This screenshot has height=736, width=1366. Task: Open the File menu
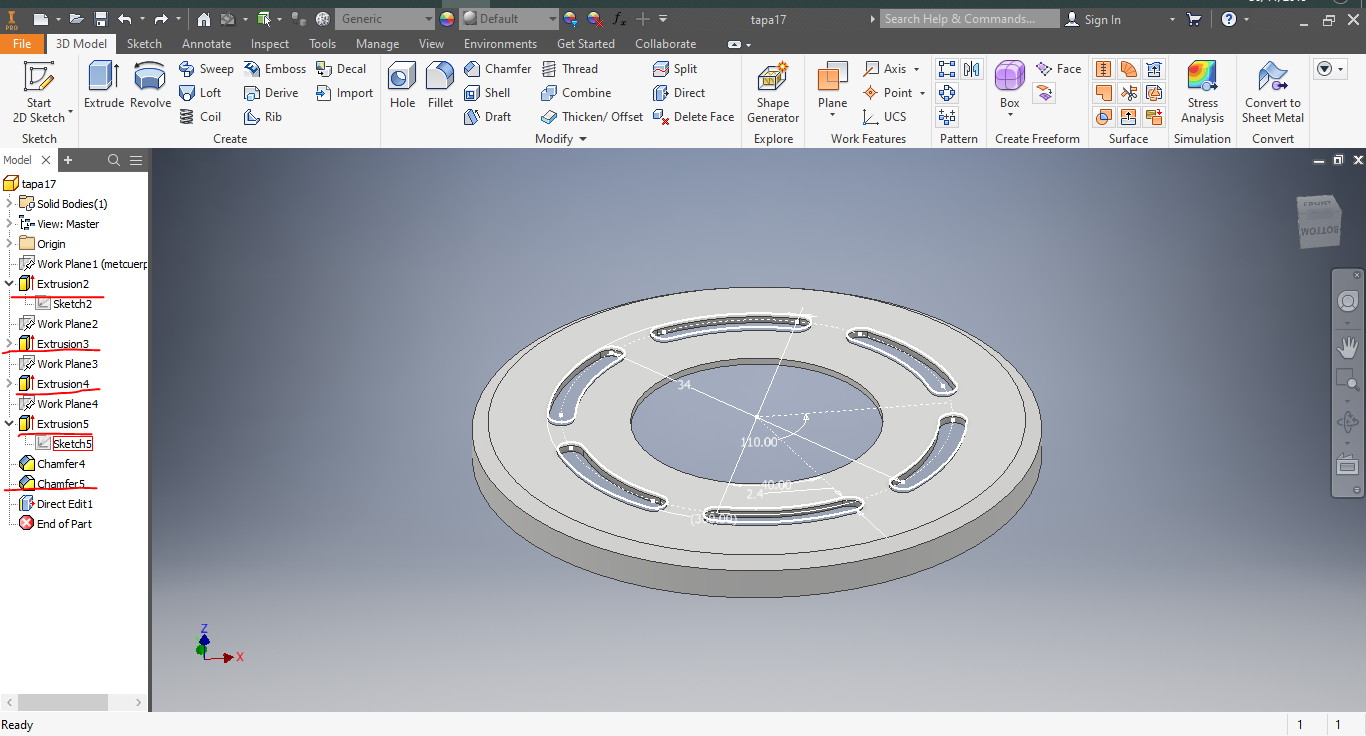point(22,44)
